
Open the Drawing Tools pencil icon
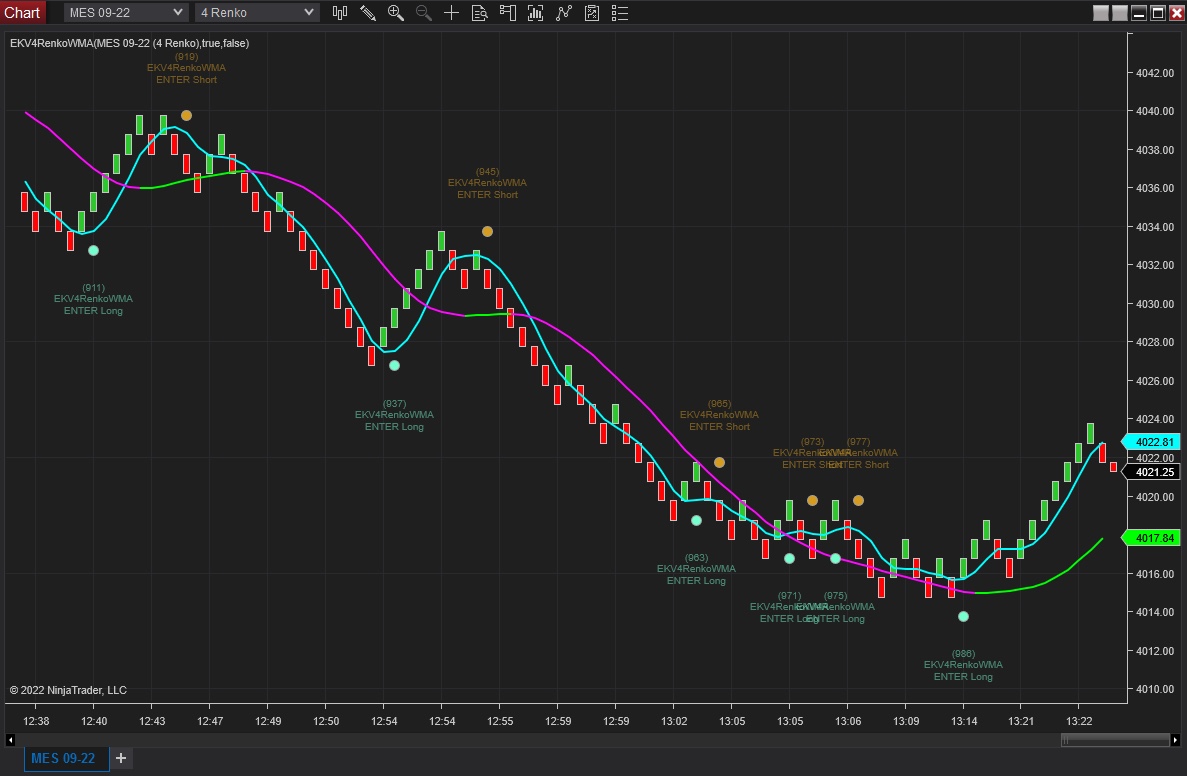click(368, 13)
